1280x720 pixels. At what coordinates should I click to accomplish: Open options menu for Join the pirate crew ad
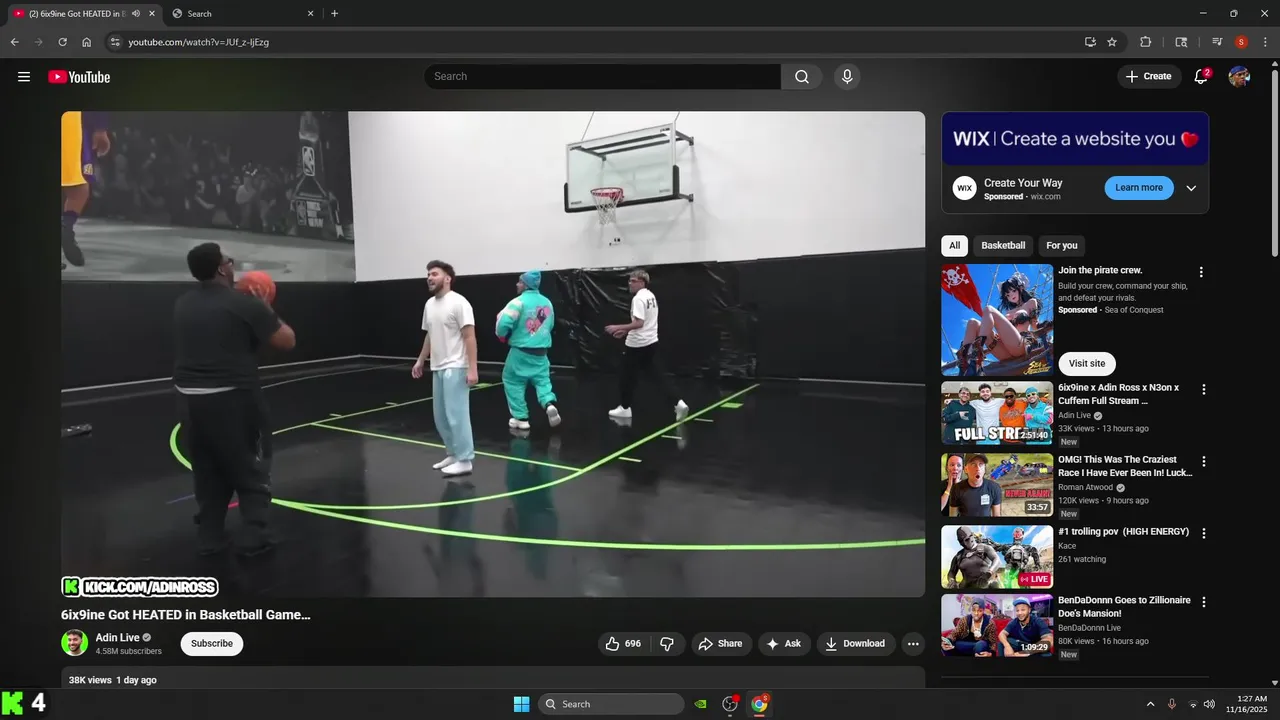click(x=1201, y=272)
